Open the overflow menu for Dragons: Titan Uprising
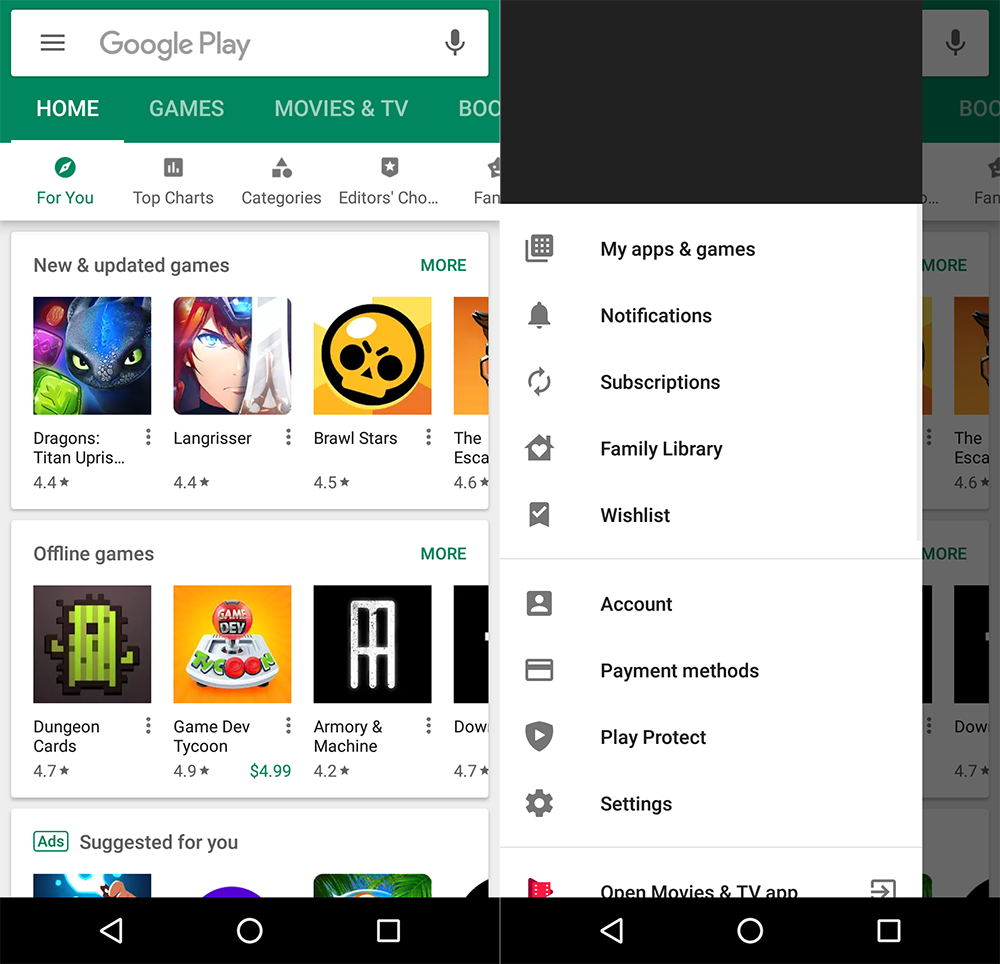The image size is (1000, 964). click(x=148, y=437)
